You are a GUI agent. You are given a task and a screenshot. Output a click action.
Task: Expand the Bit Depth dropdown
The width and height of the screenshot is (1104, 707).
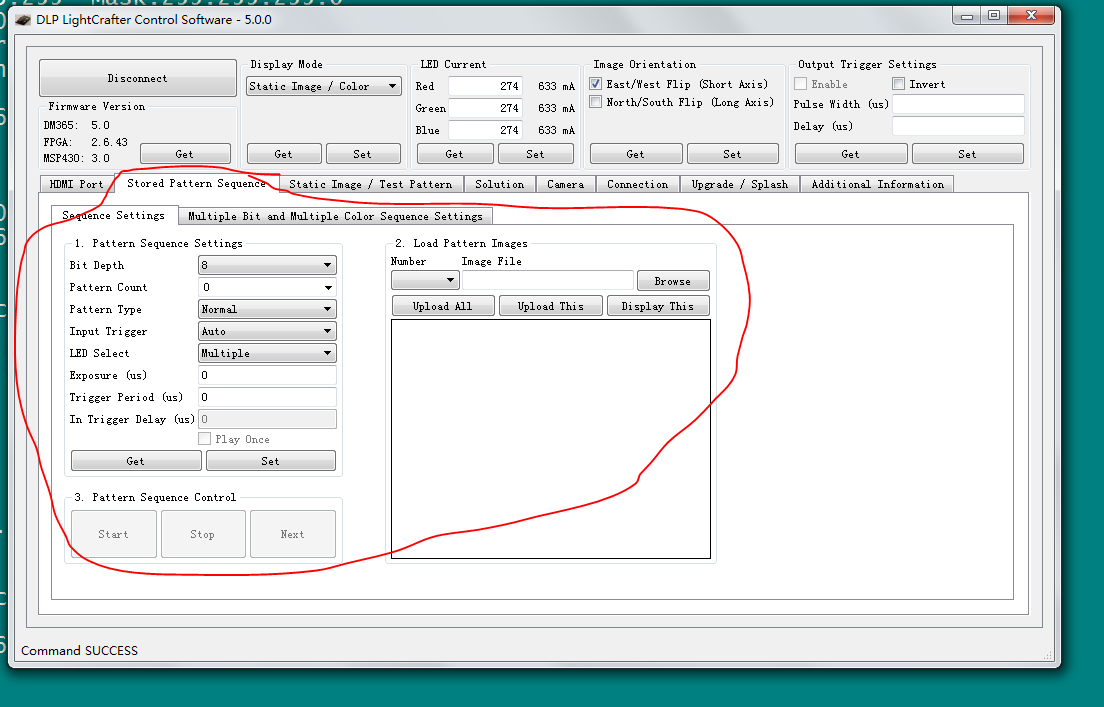tap(268, 265)
